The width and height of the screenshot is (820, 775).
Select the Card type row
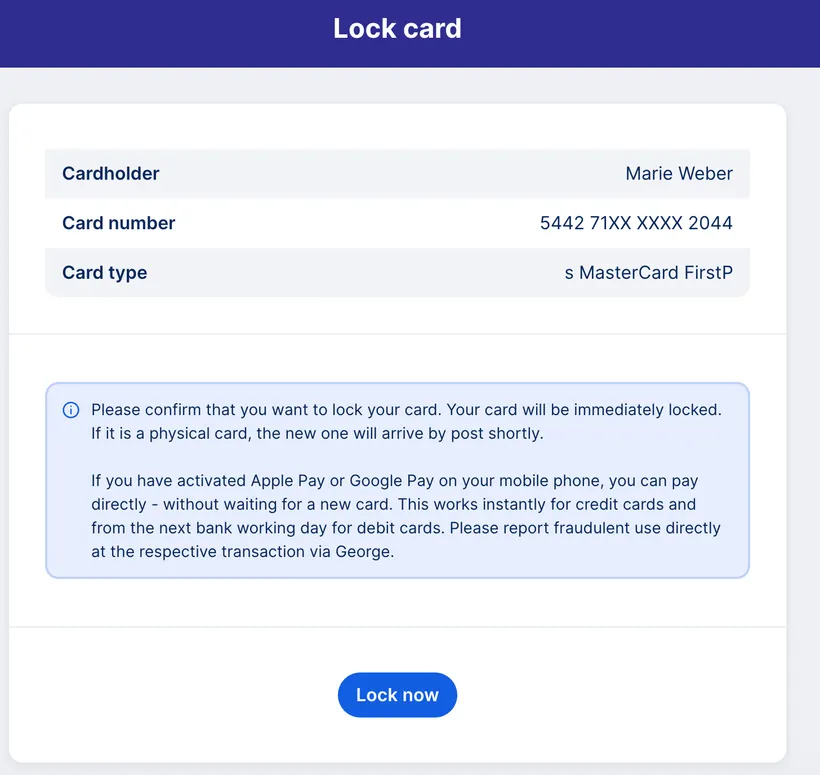[396, 272]
